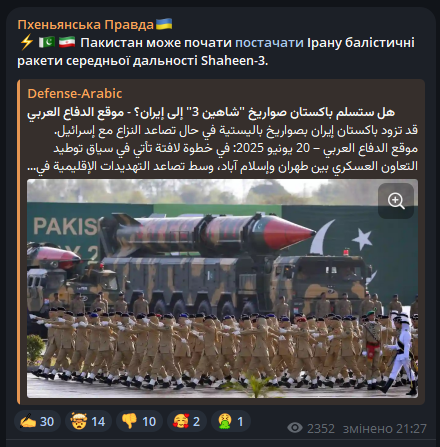Open the Arabic article headline about Shaheen 3
This screenshot has height=447, width=440.
pos(211,113)
